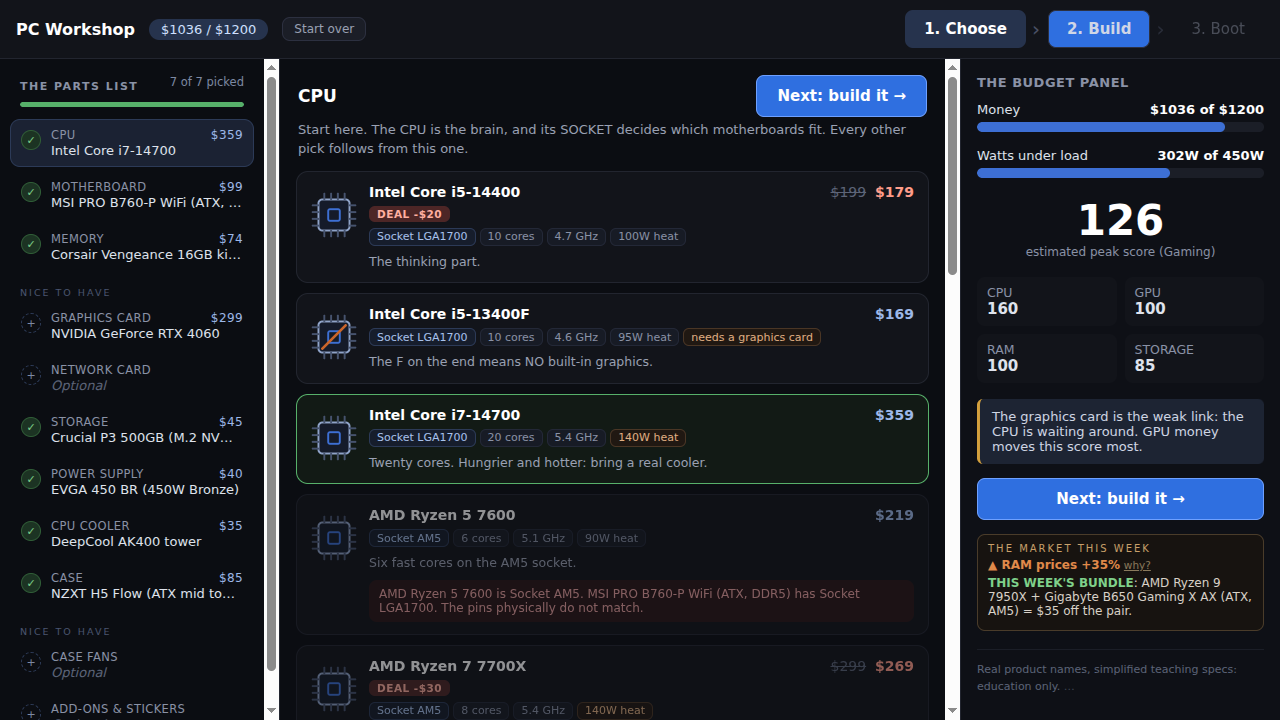Go to step 2. Build
Image resolution: width=1280 pixels, height=720 pixels.
point(1099,29)
